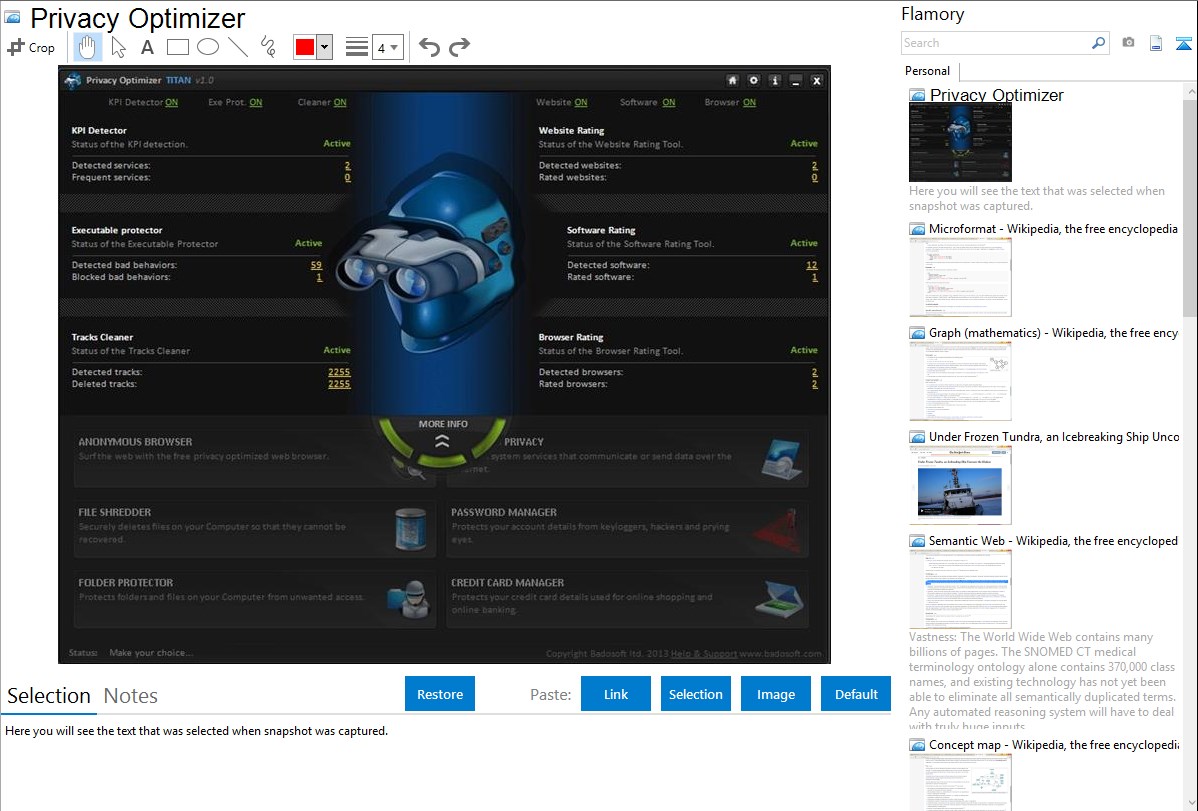Click the File Shredder barrel icon
Screen dimensions: 1198x811
click(411, 529)
